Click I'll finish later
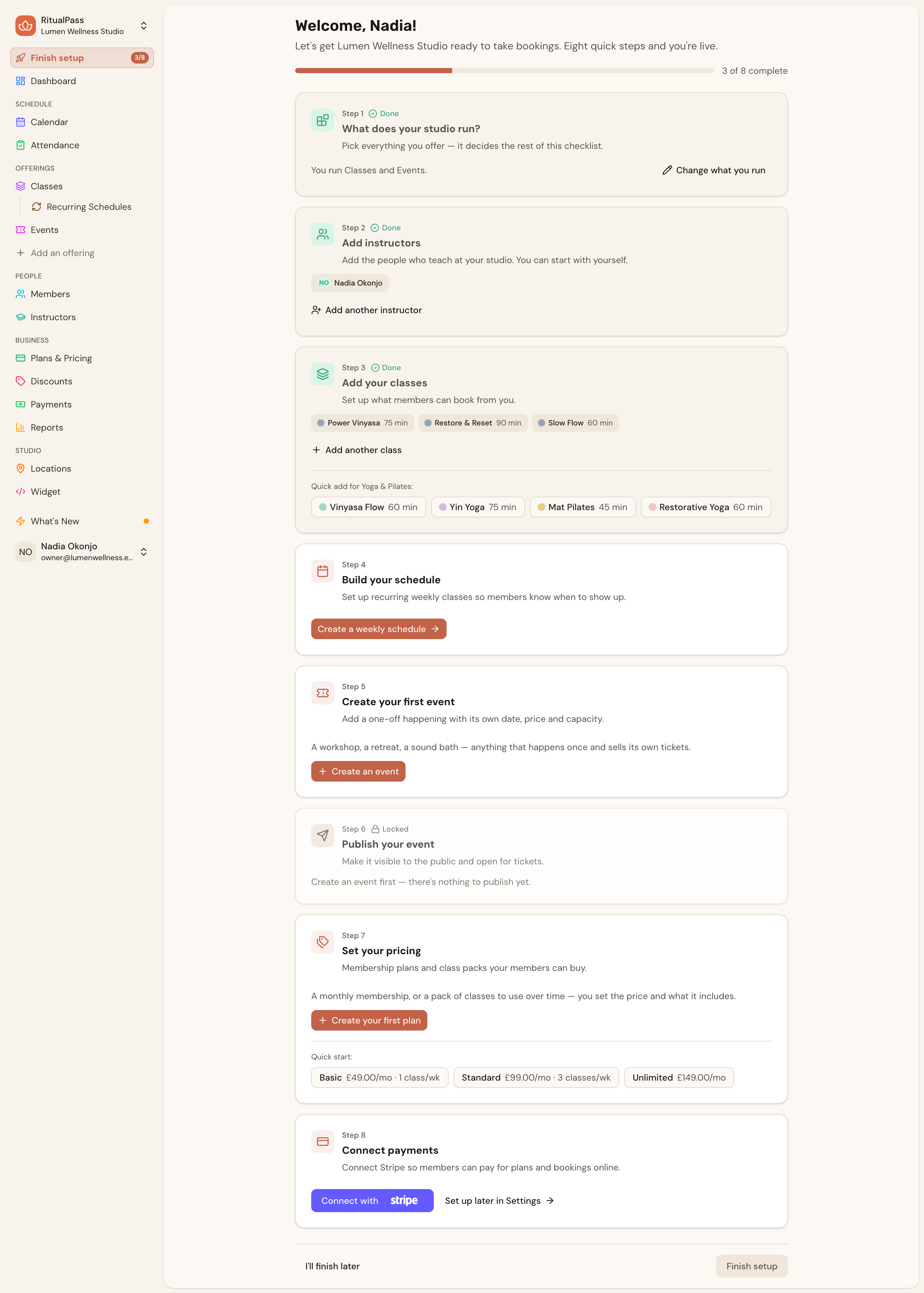 click(332, 1266)
